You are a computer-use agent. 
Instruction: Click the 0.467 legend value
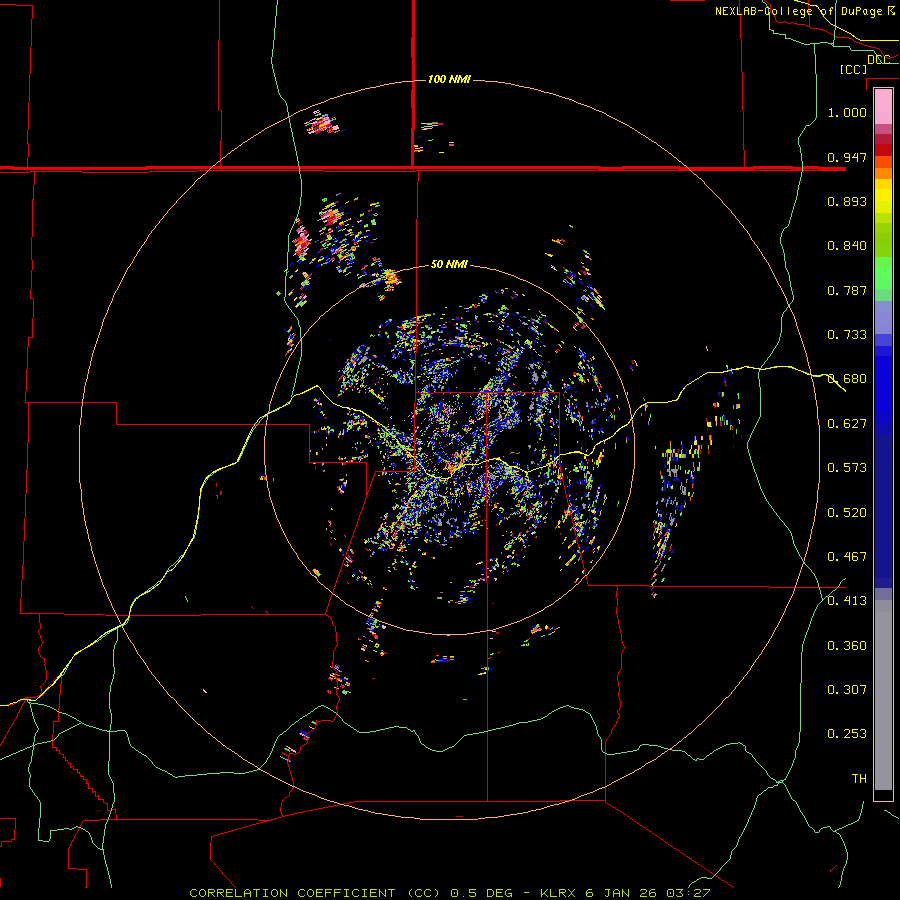[x=847, y=557]
